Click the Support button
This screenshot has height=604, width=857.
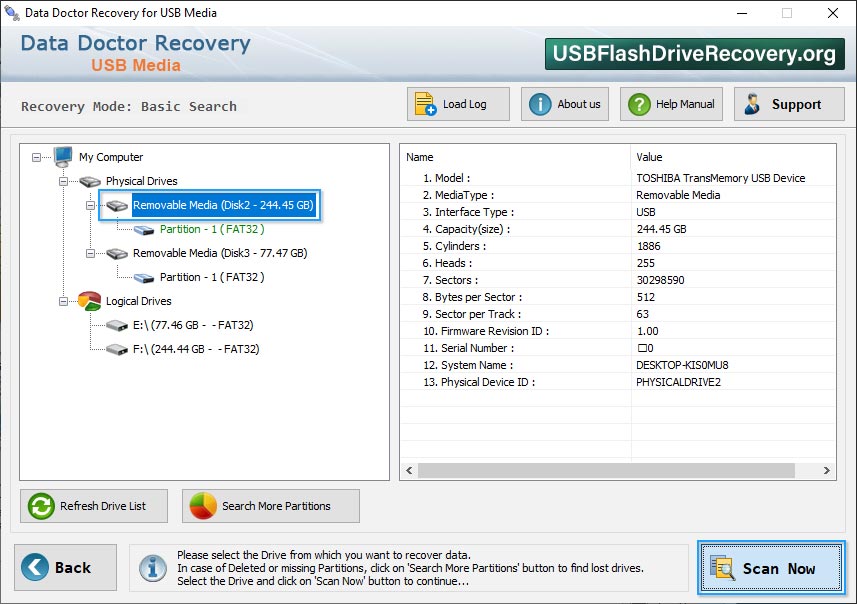(789, 104)
